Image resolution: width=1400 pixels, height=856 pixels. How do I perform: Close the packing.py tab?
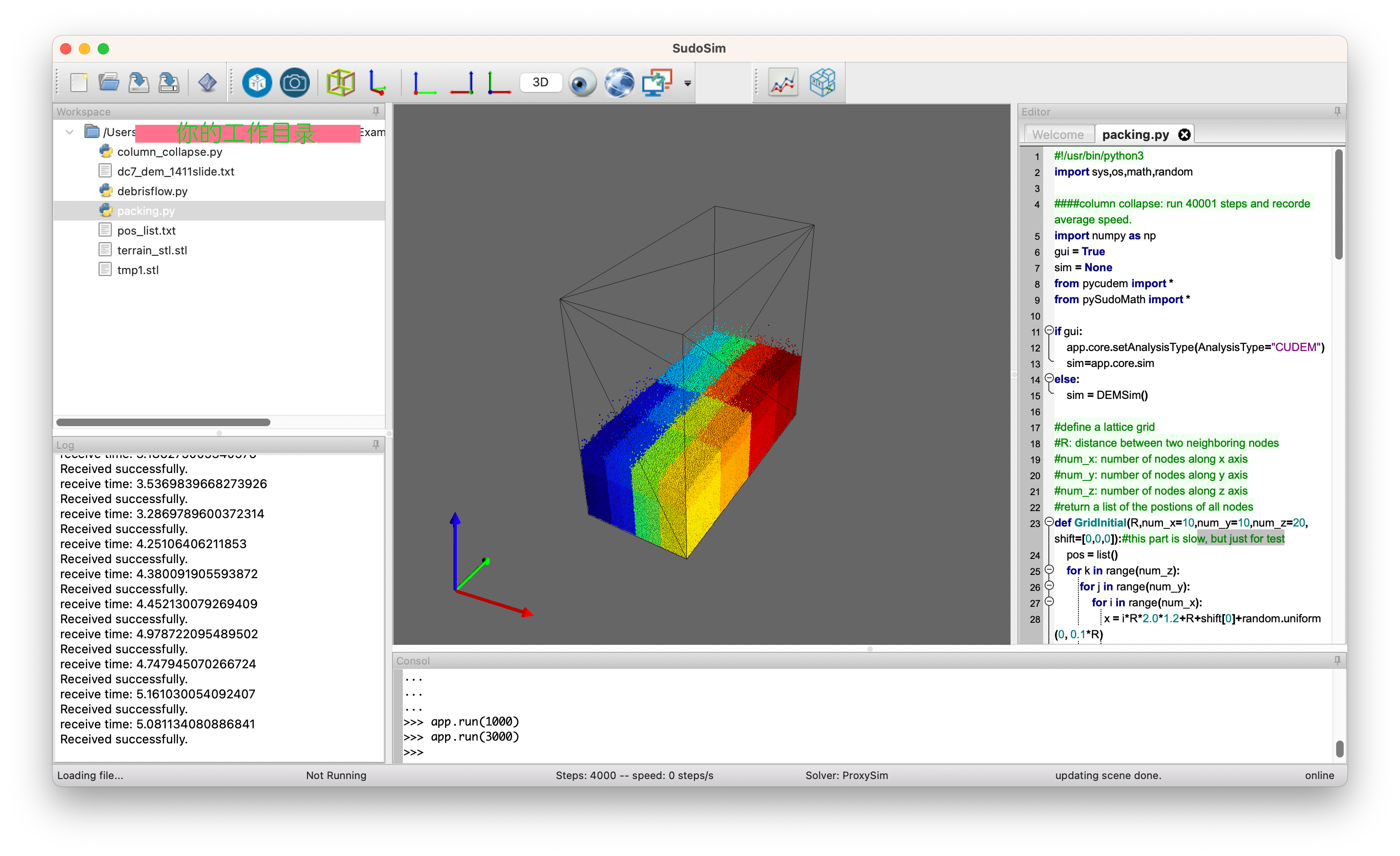coord(1184,135)
